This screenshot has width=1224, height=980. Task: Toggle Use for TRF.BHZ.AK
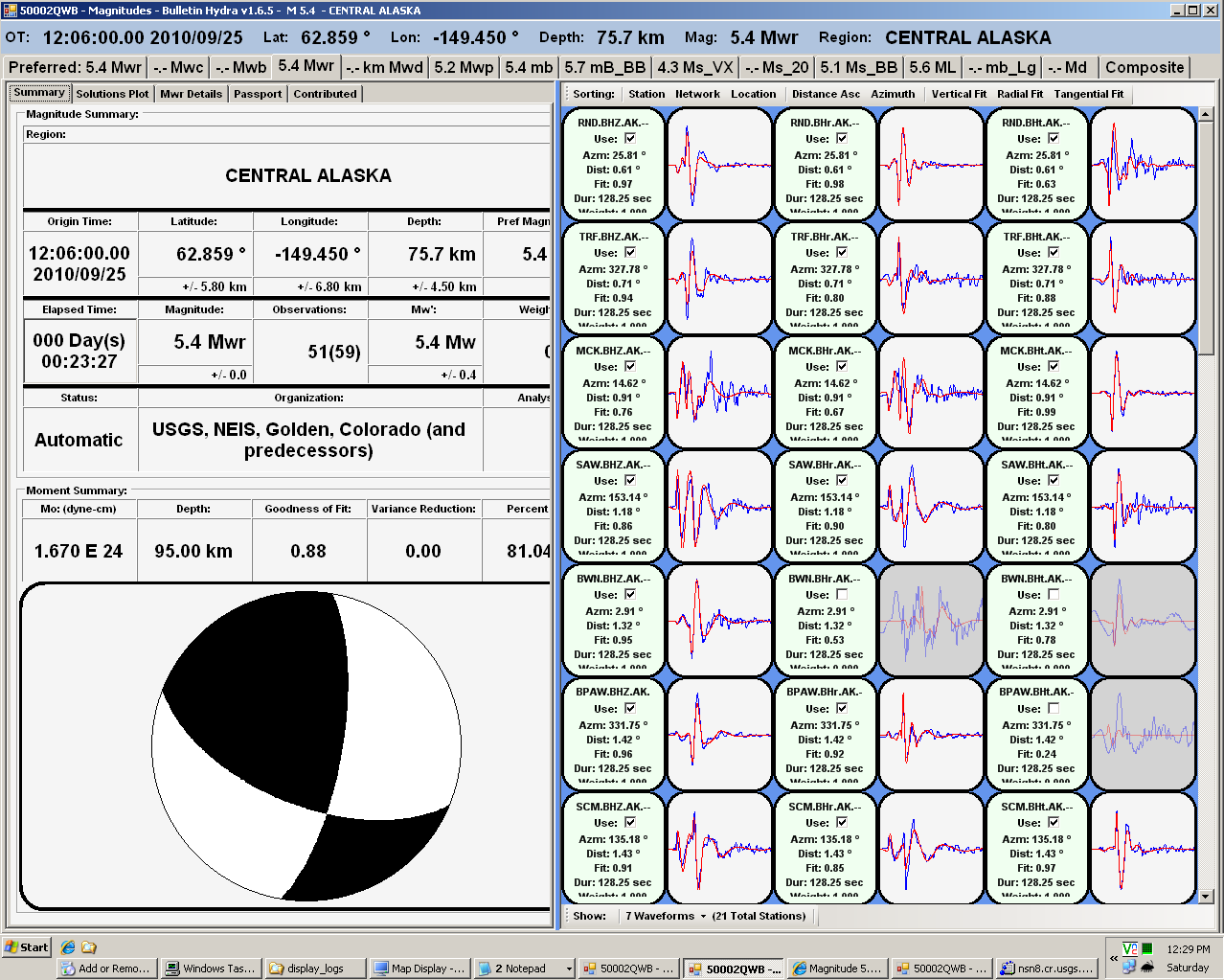tap(630, 252)
